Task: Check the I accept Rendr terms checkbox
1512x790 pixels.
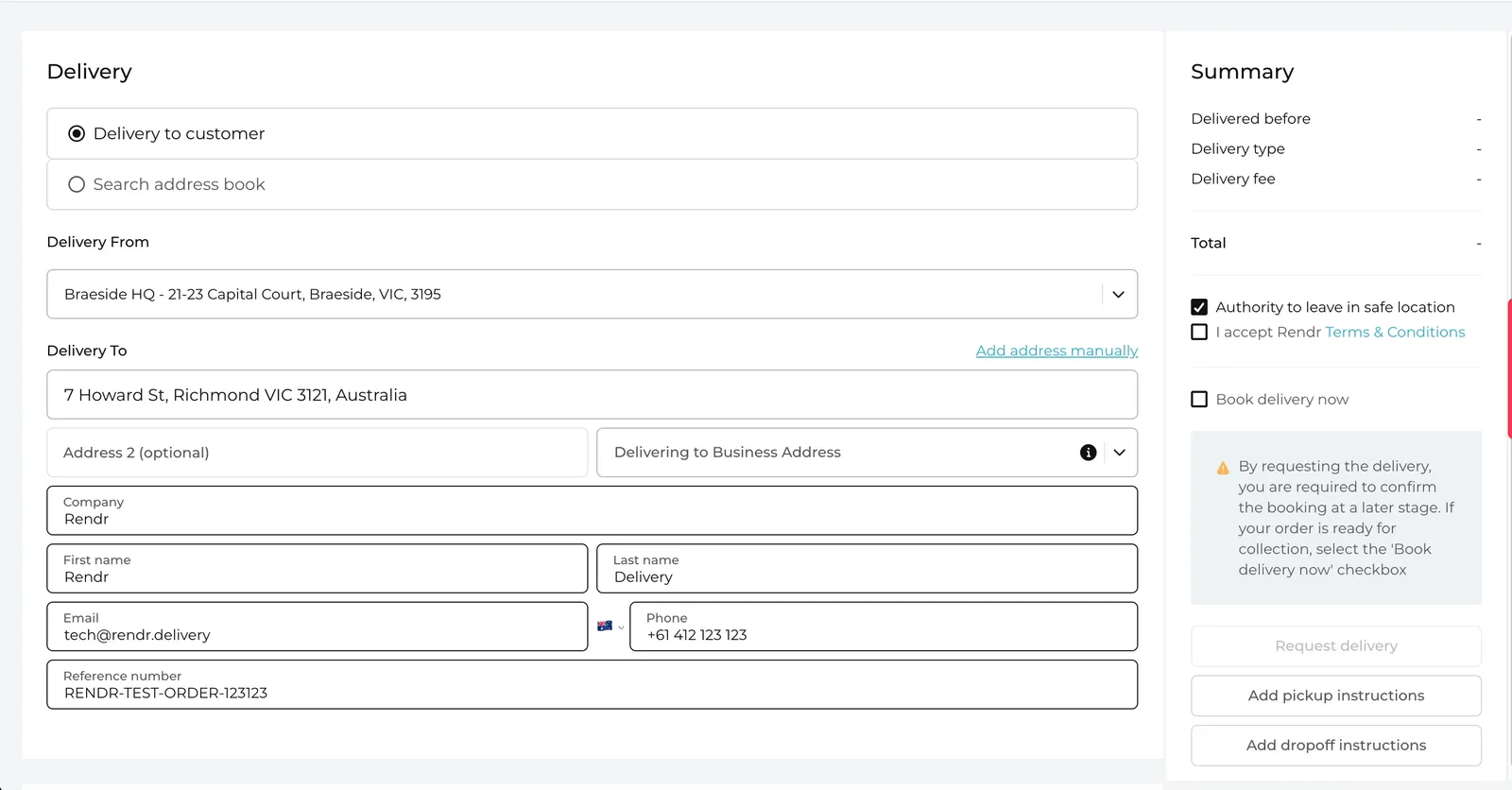Action: click(x=1199, y=332)
